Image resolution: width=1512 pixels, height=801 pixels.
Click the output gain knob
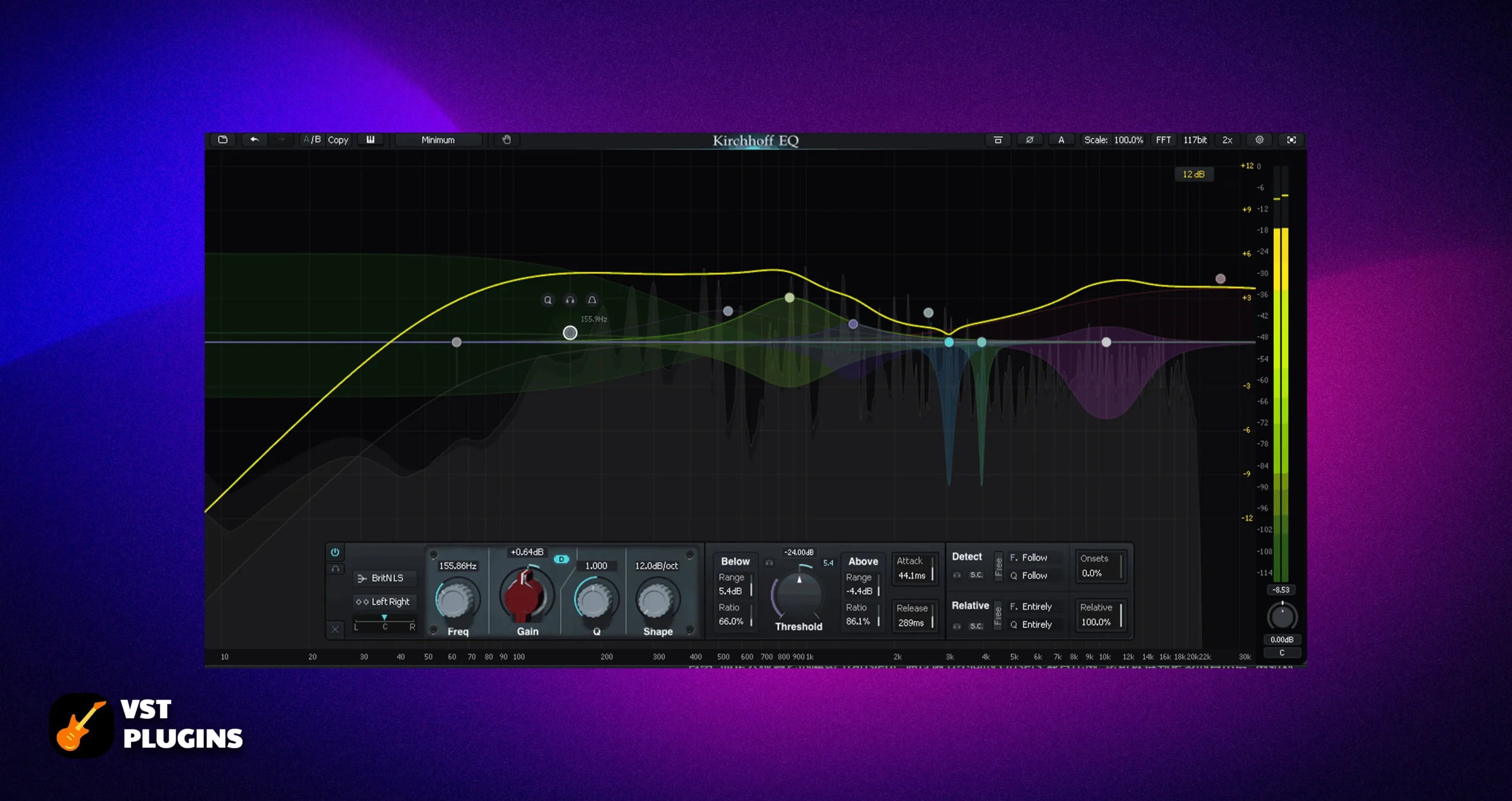coord(1282,617)
